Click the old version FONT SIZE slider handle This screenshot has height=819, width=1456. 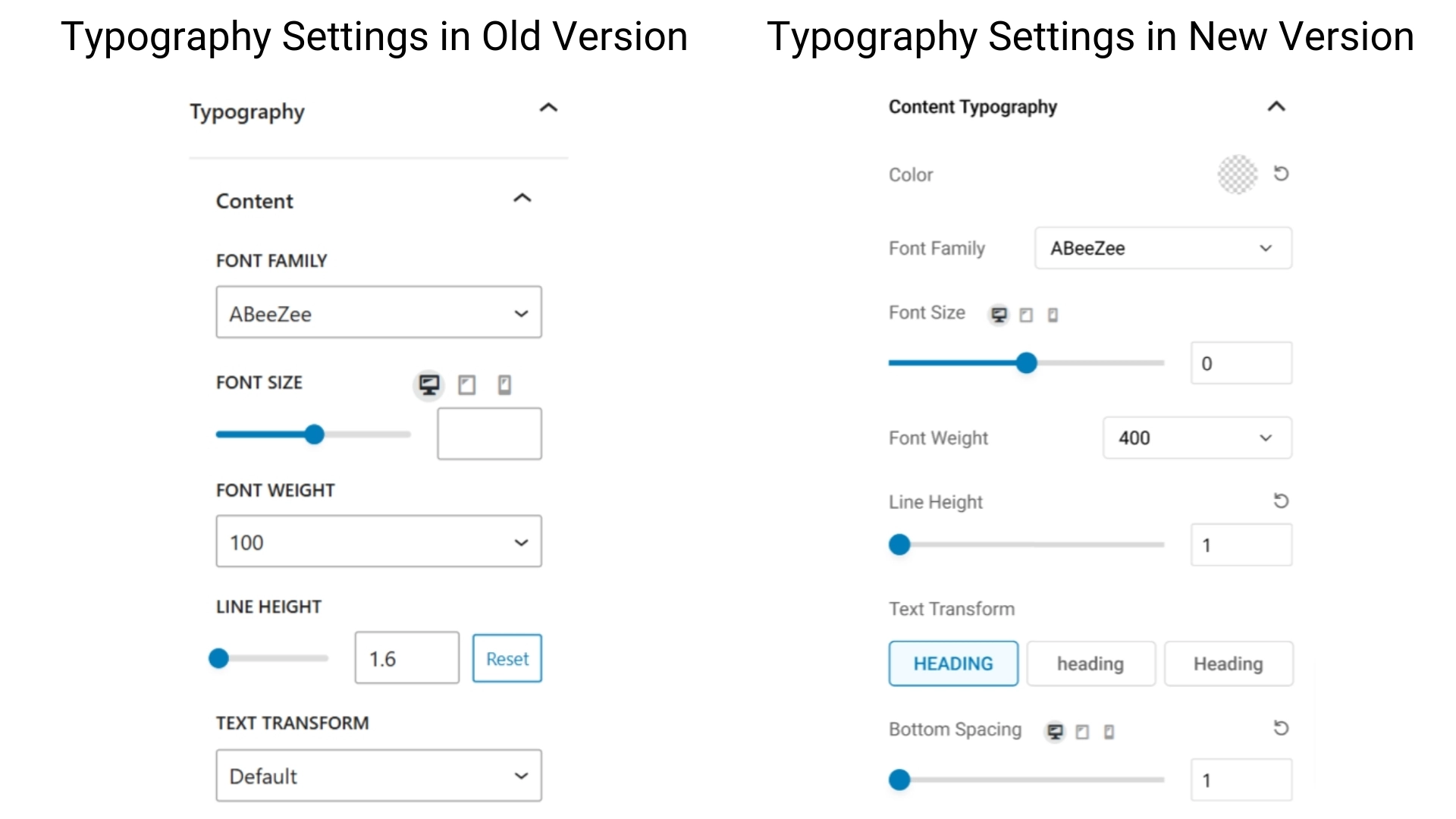[314, 435]
